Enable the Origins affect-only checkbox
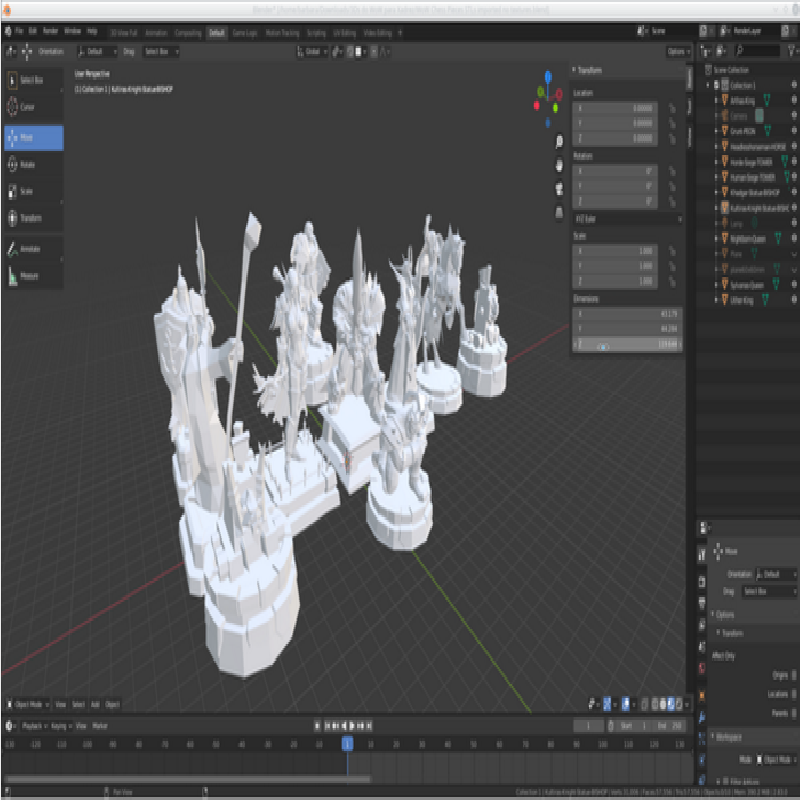 coord(794,675)
